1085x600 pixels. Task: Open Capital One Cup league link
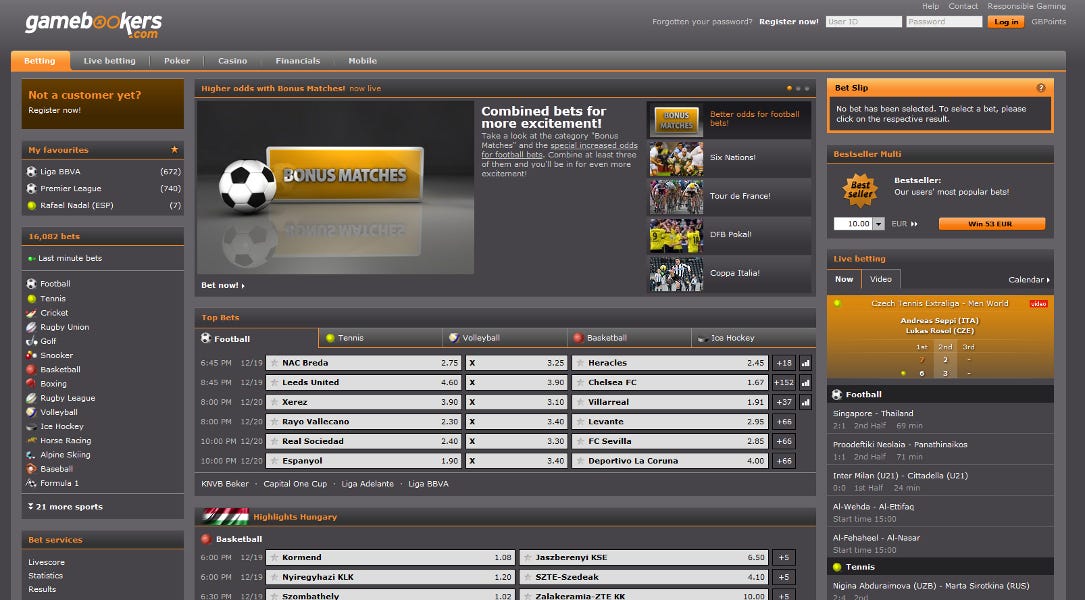pos(295,484)
